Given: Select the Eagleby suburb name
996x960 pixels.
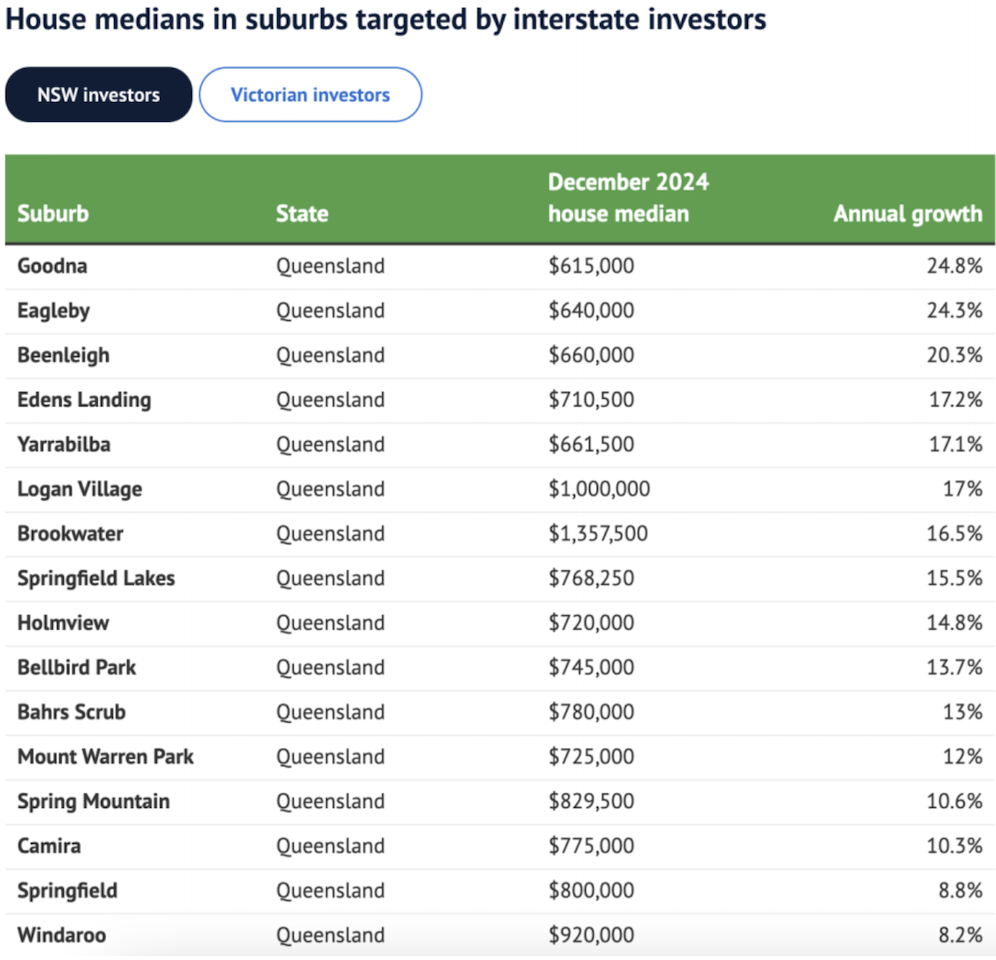Looking at the screenshot, I should pos(53,311).
